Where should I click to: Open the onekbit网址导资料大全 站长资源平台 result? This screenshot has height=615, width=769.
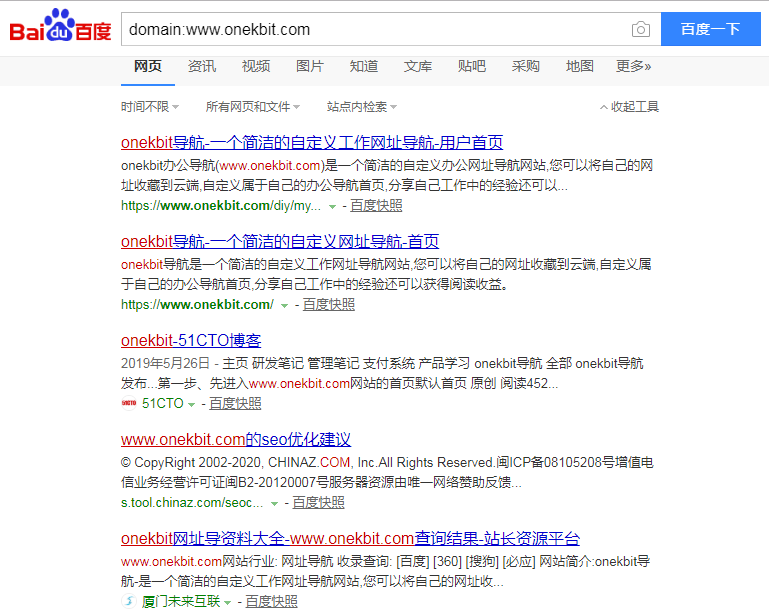coord(350,538)
